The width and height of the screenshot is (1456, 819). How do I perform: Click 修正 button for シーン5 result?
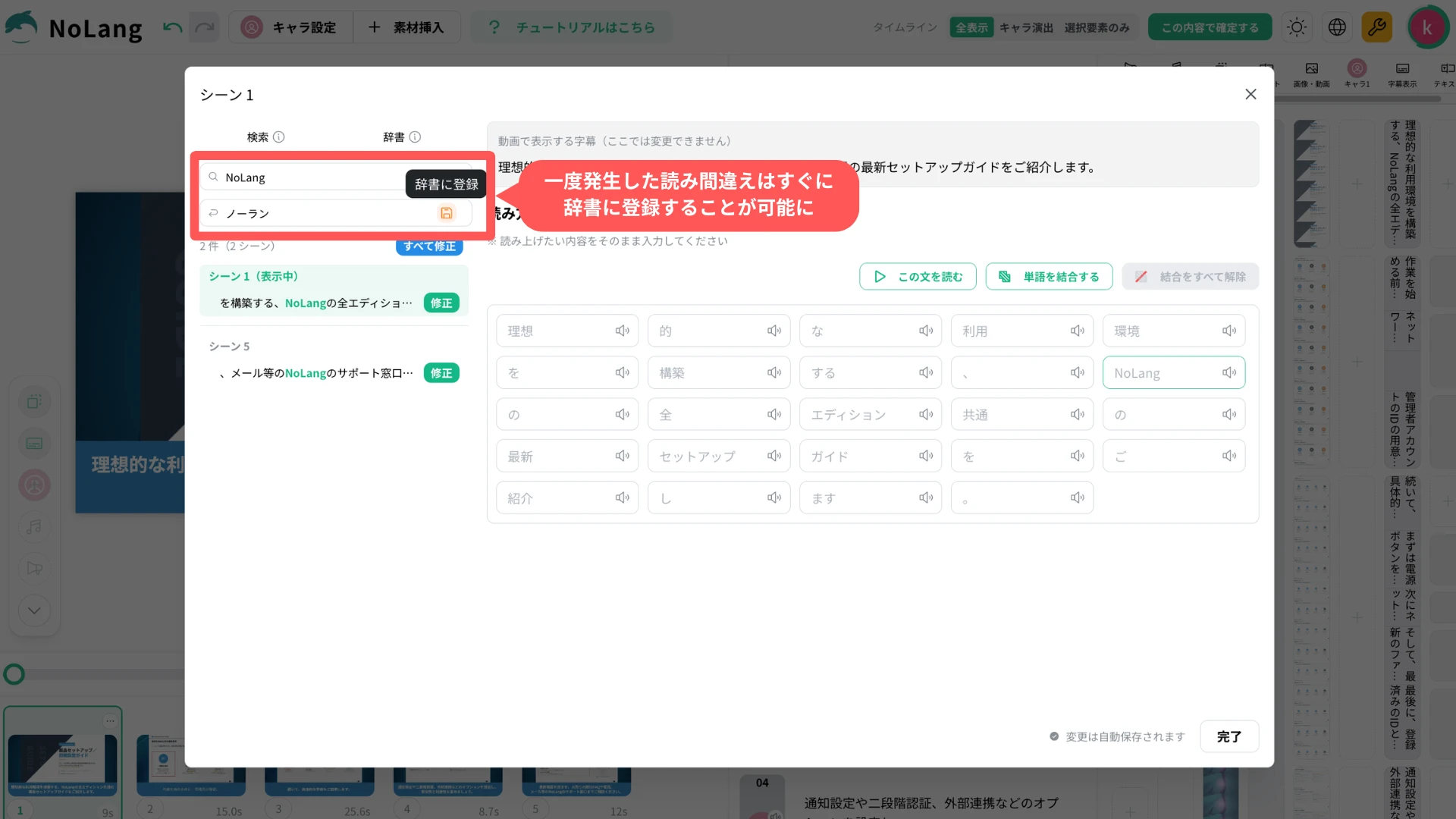click(441, 373)
